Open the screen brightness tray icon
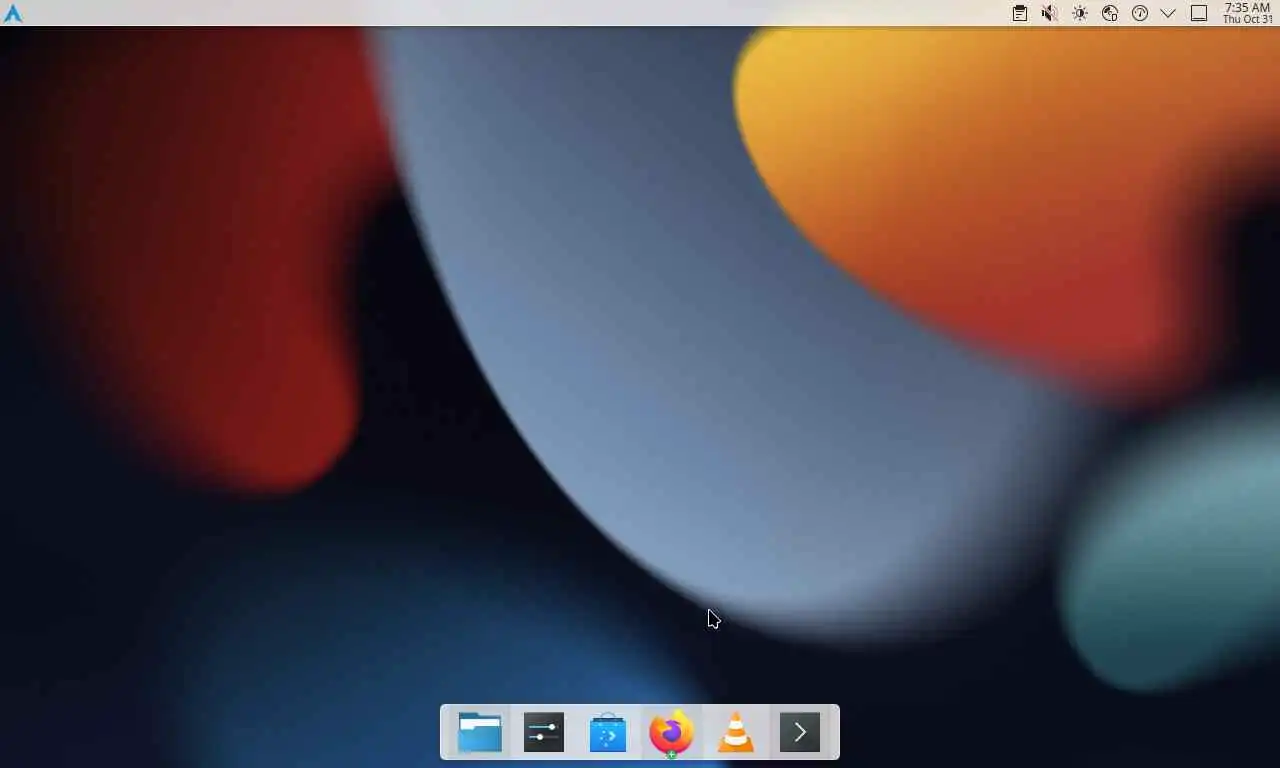 (x=1079, y=13)
